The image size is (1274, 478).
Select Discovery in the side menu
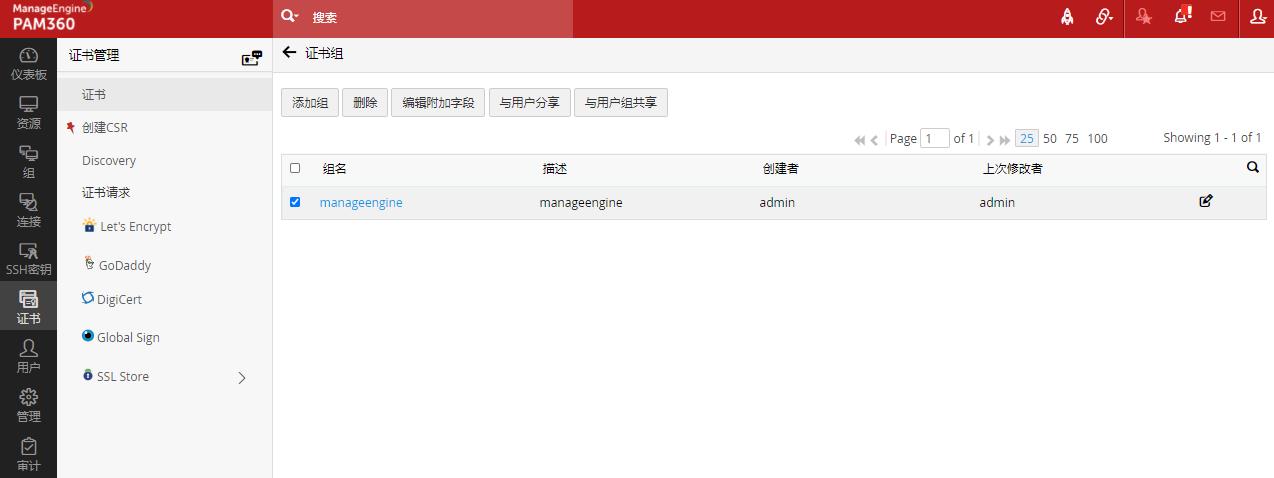pos(109,160)
